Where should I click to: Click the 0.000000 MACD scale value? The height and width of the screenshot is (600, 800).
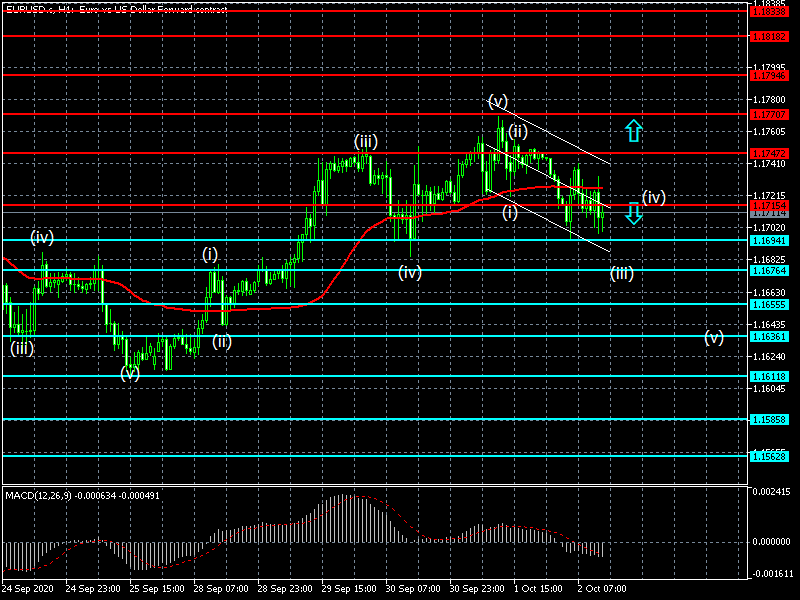tap(771, 542)
